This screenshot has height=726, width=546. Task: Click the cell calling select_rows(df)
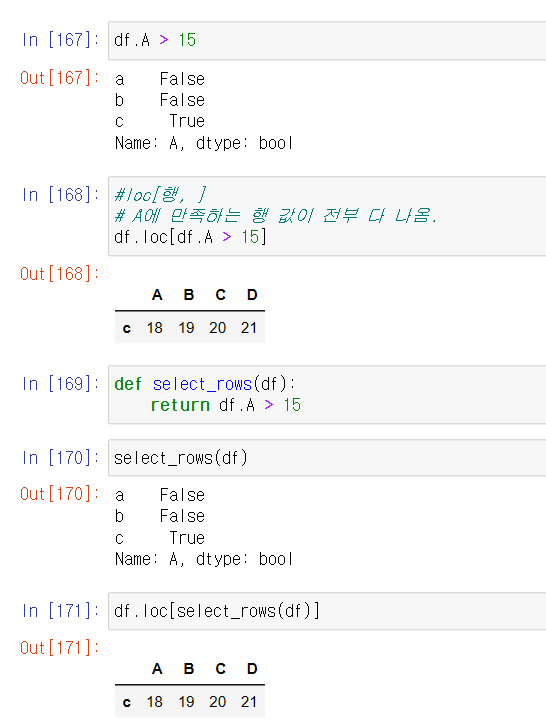327,458
